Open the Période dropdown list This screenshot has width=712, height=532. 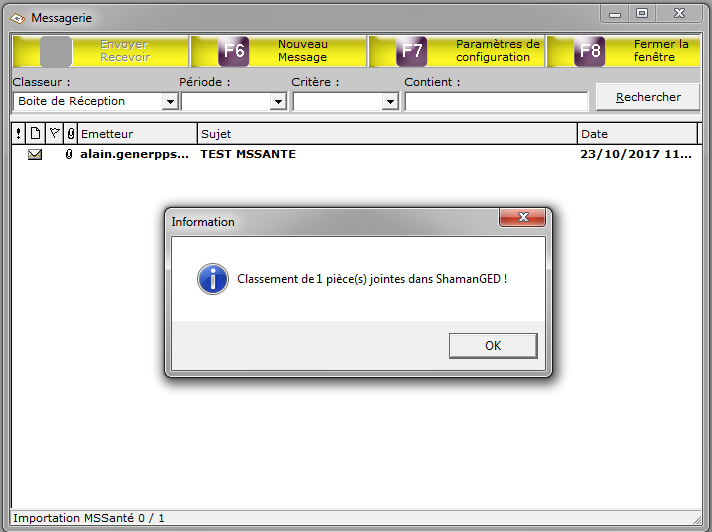[278, 101]
